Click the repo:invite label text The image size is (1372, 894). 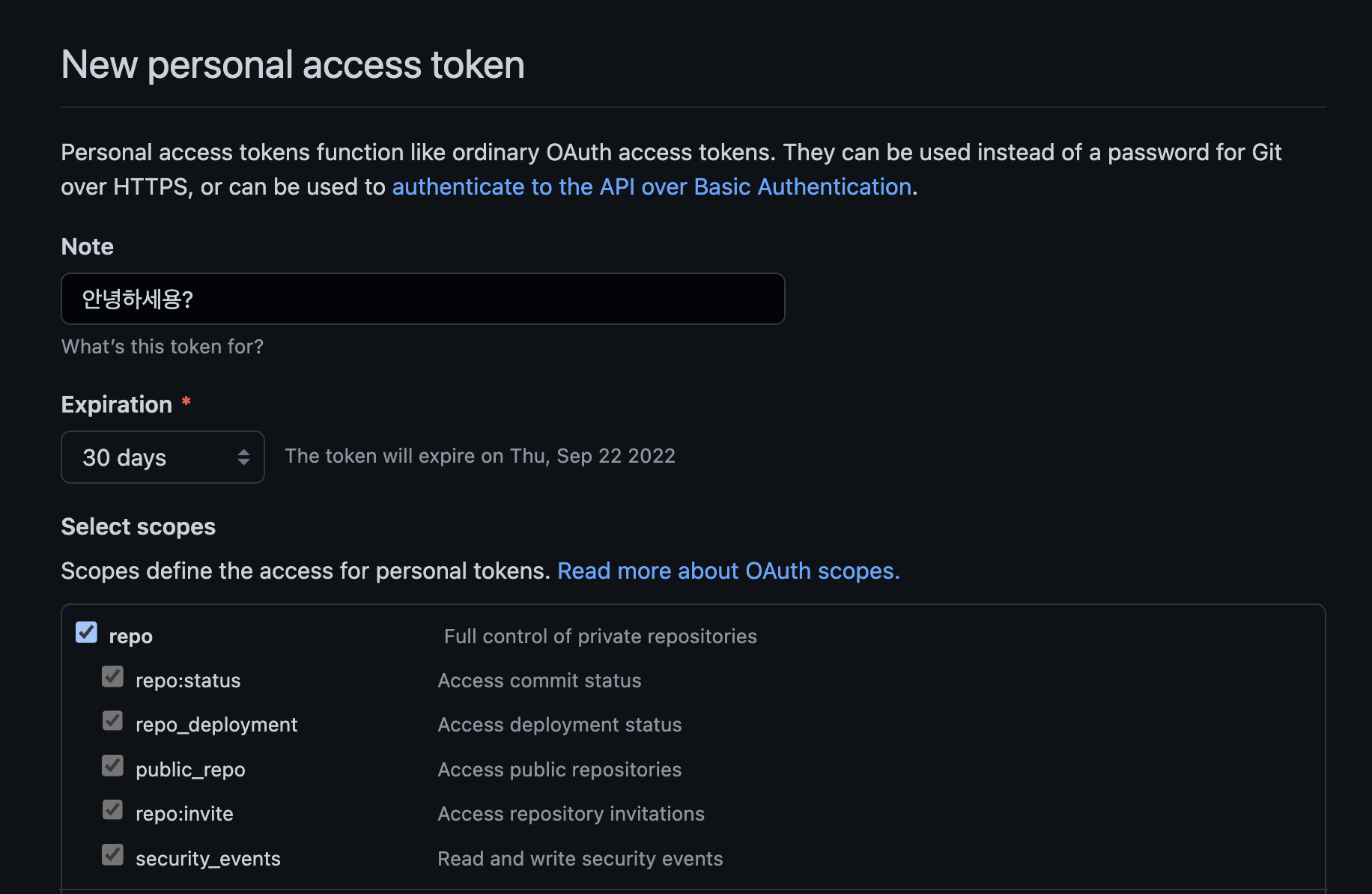pos(184,814)
